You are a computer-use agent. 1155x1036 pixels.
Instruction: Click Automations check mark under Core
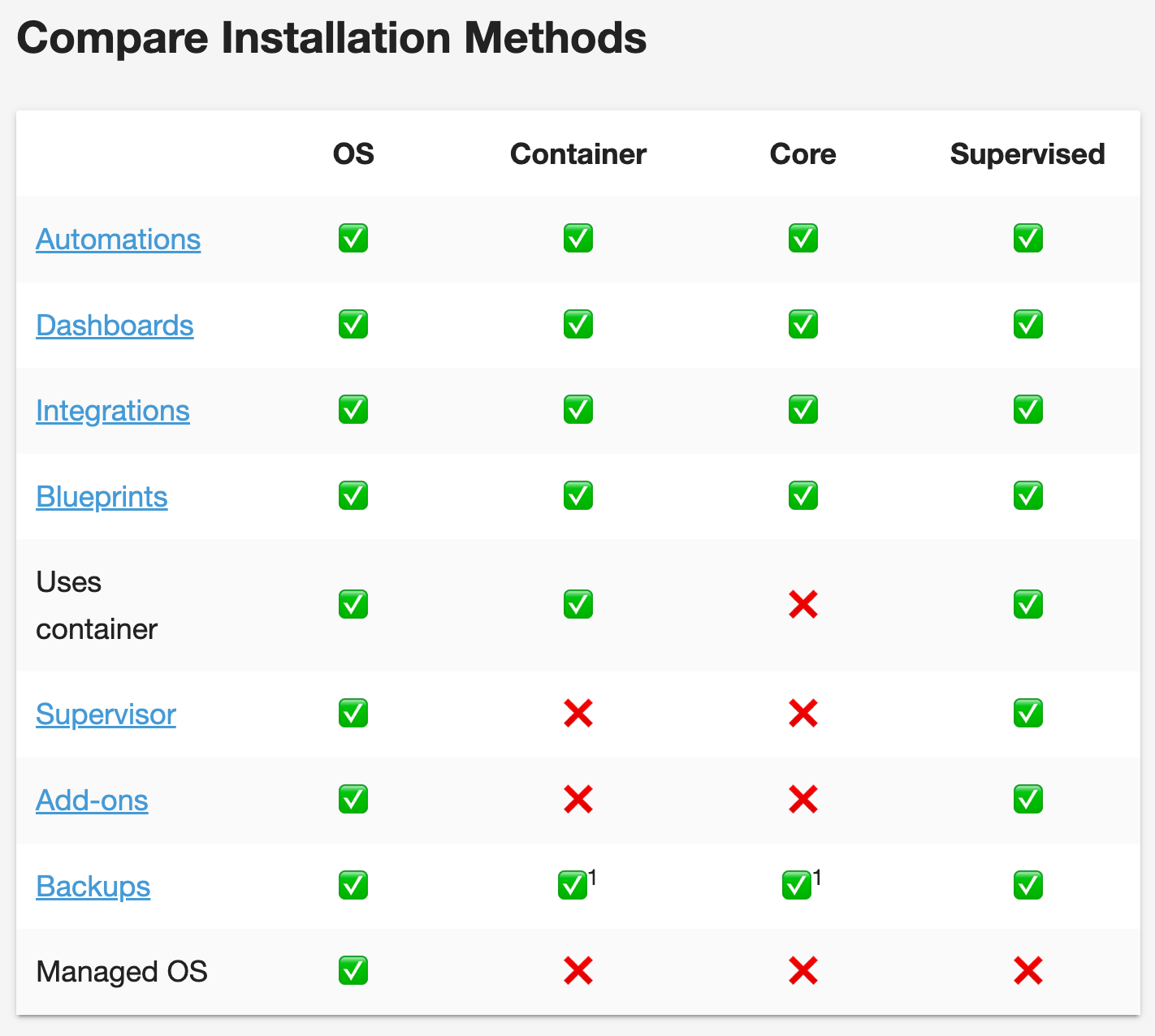click(803, 239)
